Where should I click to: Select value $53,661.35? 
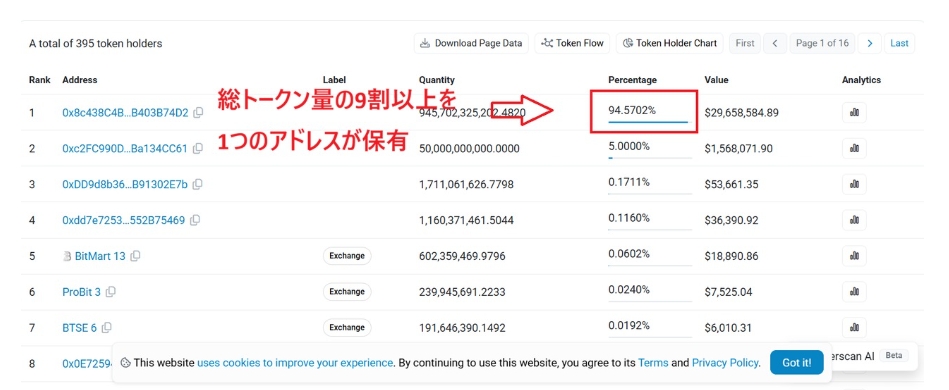click(x=731, y=184)
